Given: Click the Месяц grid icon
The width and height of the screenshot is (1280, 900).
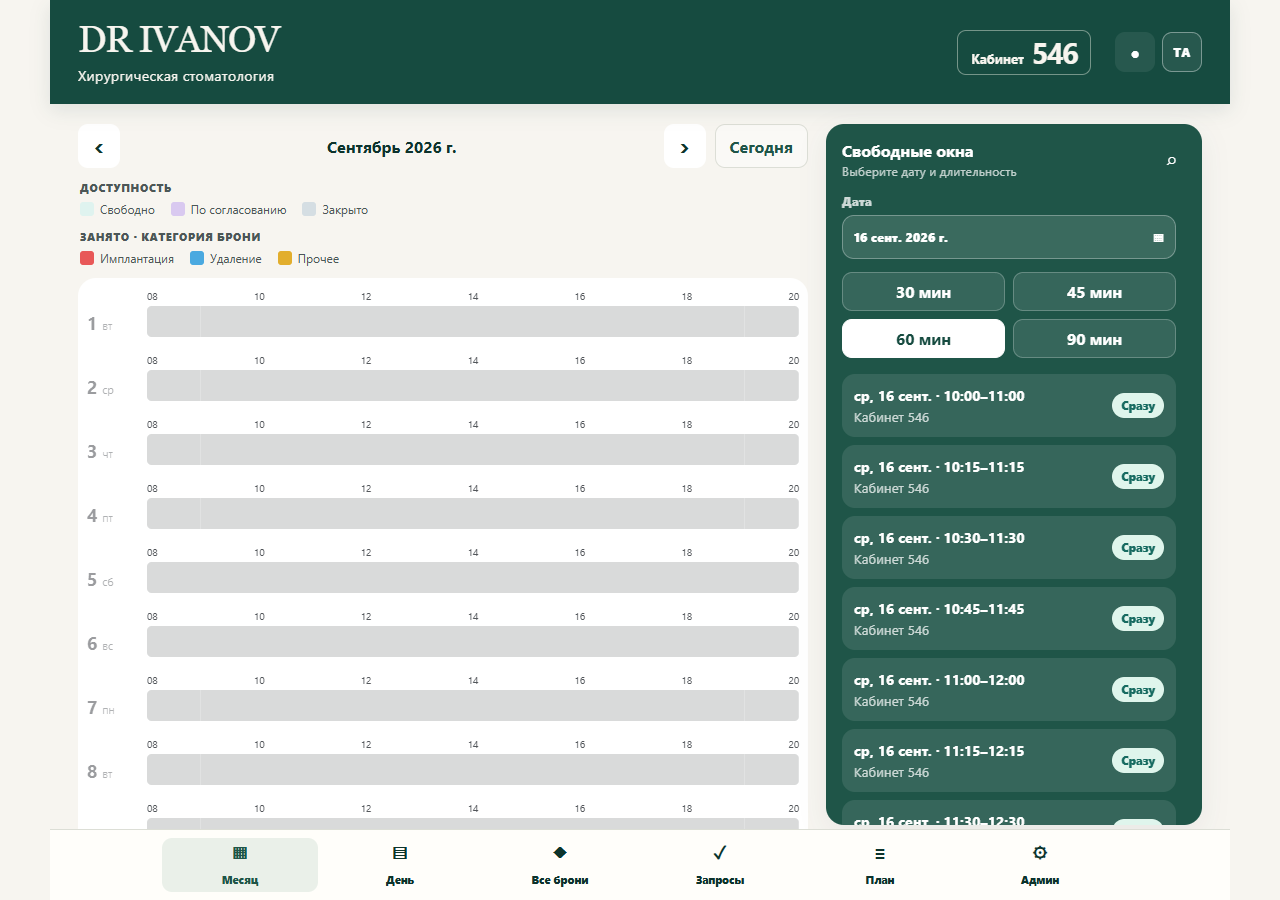Looking at the screenshot, I should (240, 853).
